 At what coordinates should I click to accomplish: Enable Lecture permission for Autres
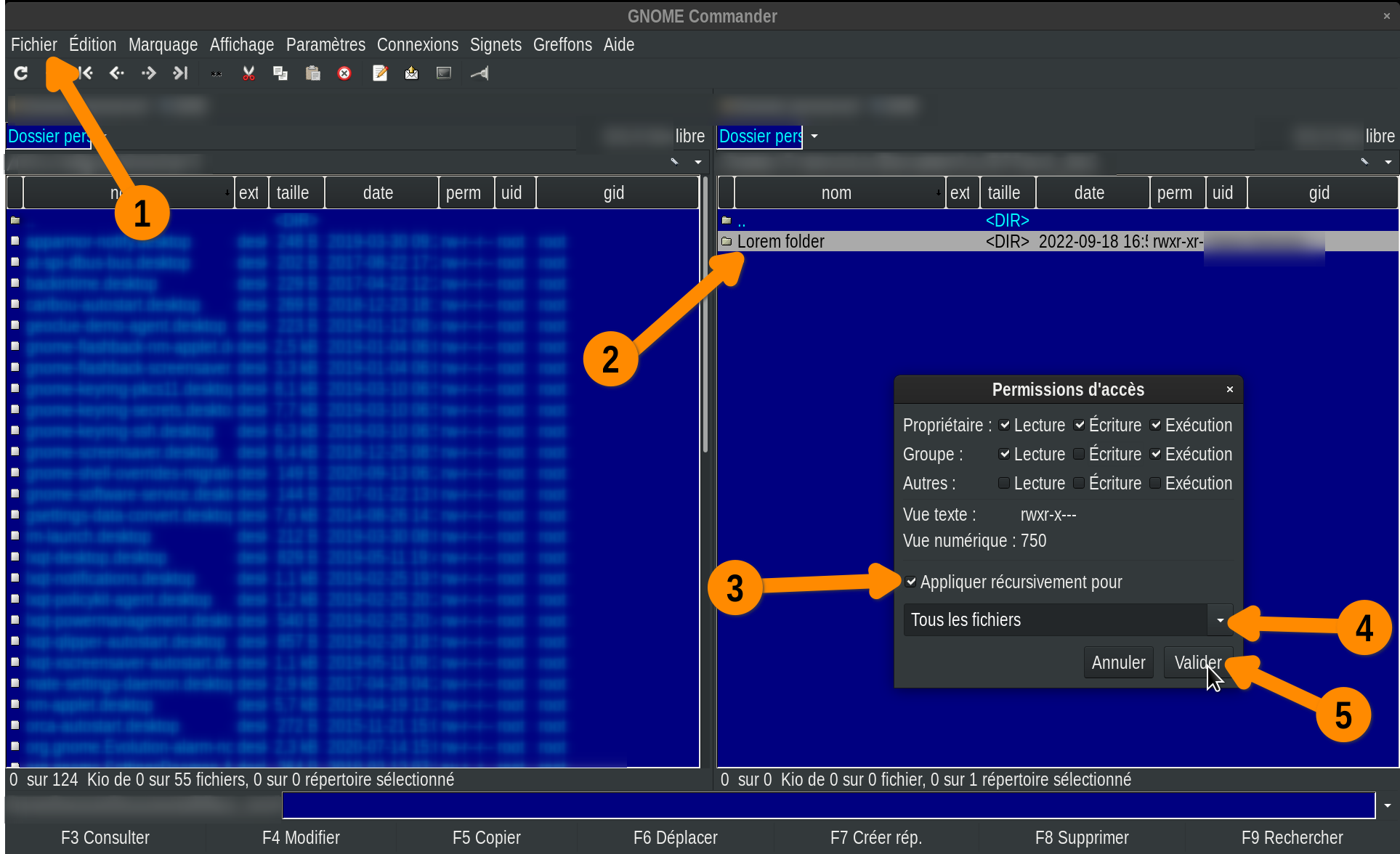click(1004, 483)
